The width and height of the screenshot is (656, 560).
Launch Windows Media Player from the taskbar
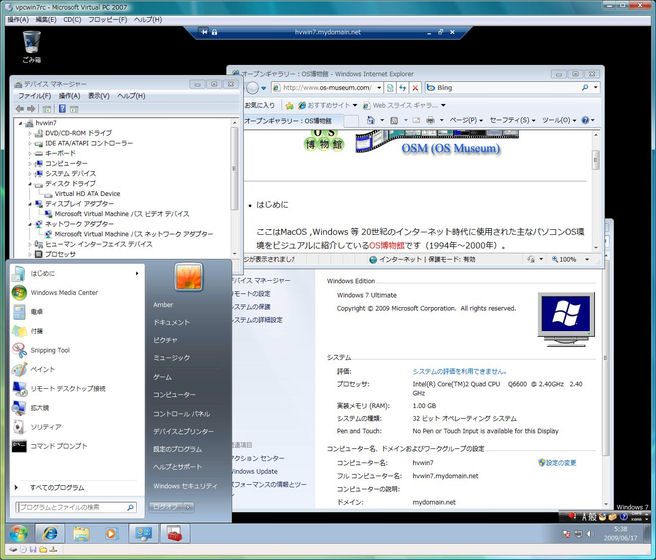tap(111, 534)
